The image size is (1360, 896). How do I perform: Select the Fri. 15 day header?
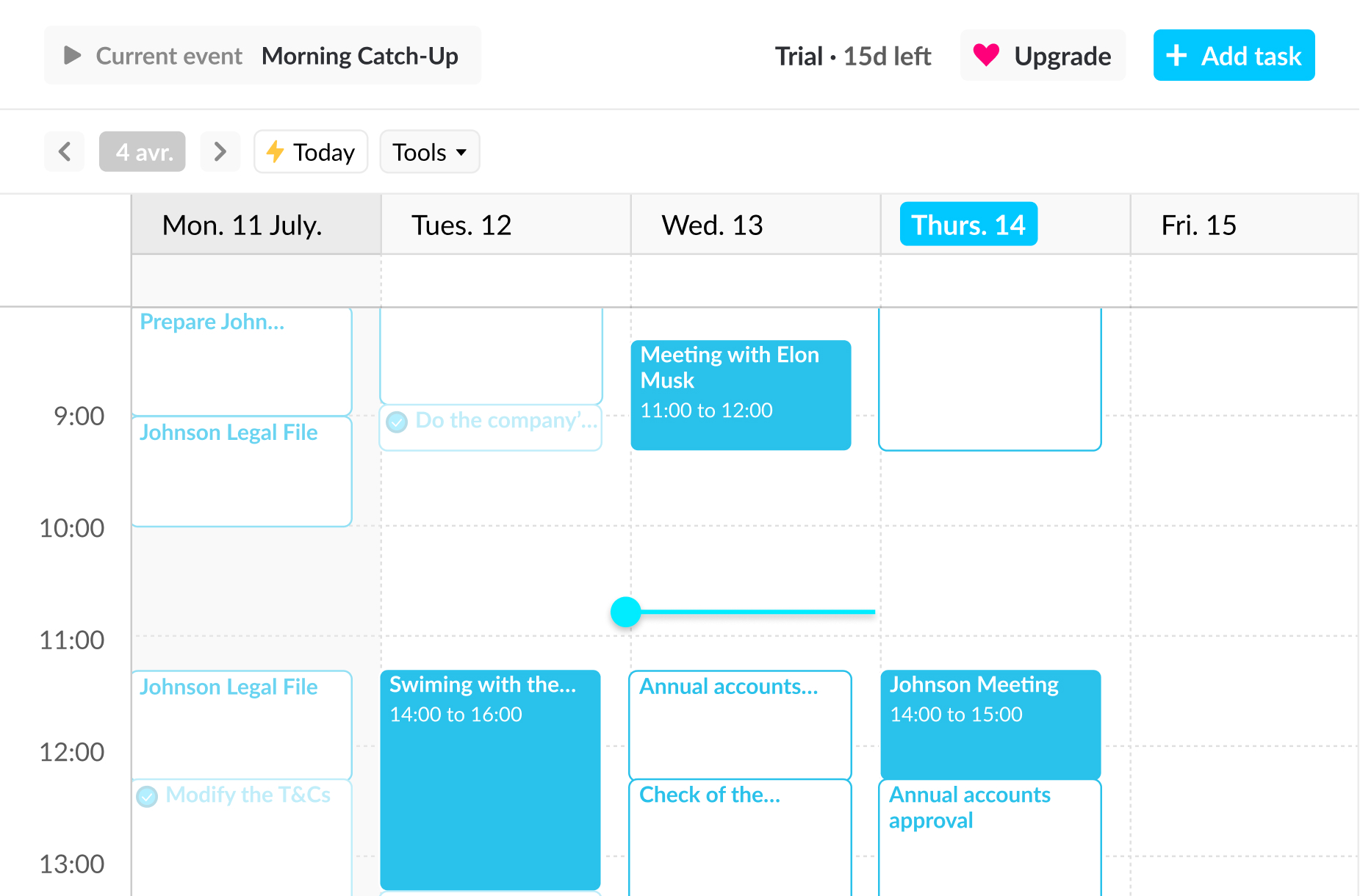pos(1198,225)
